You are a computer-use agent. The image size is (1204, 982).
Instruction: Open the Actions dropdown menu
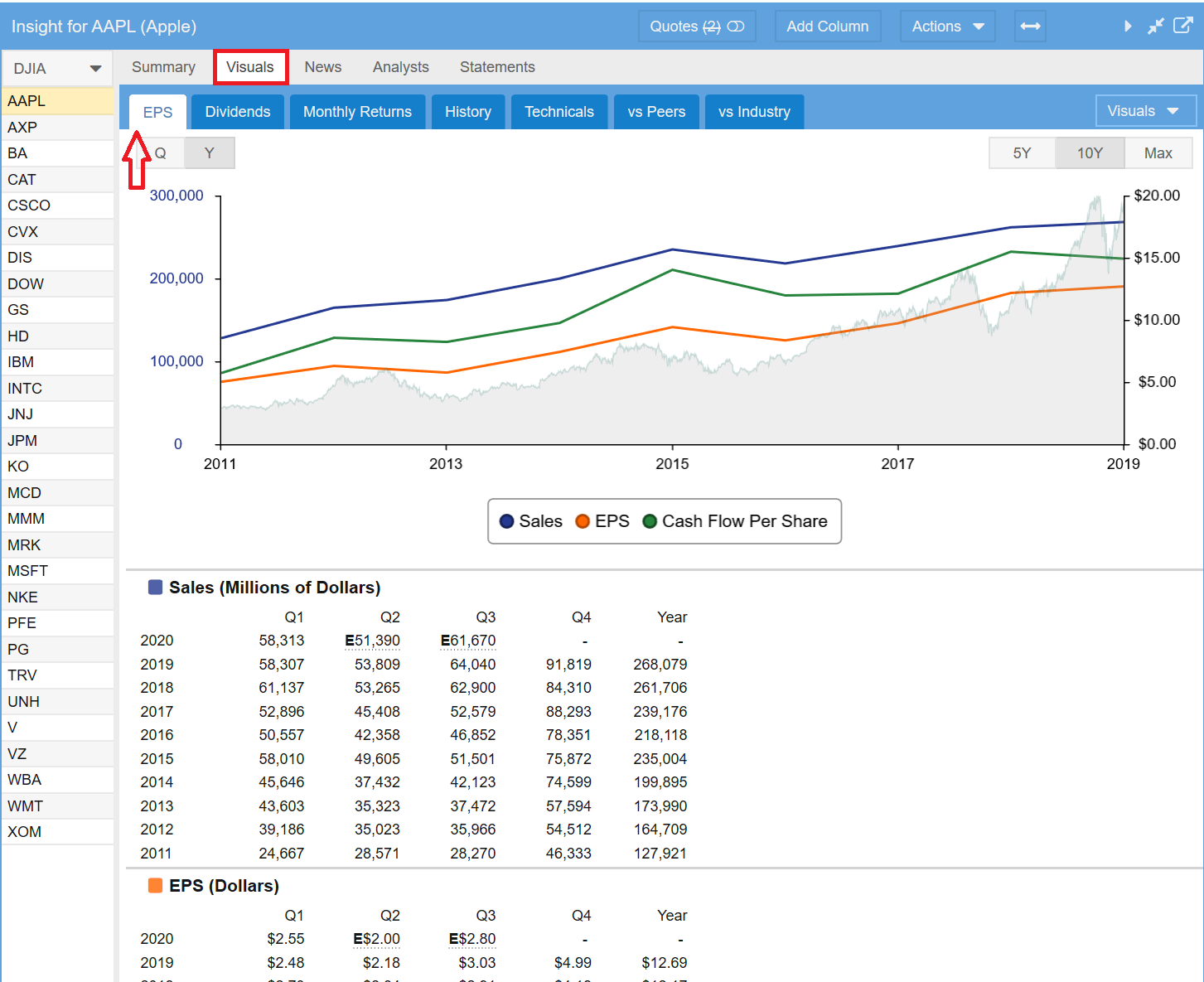[948, 27]
